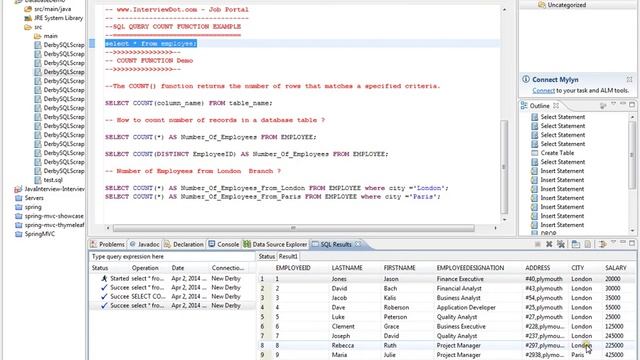
Task: Click the editor vertical scrollbar
Action: 504,167
